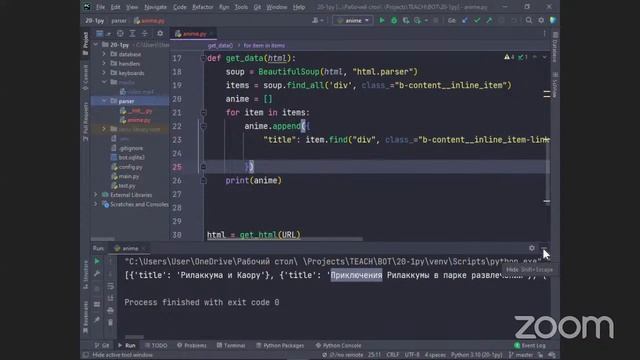Image resolution: width=640 pixels, height=360 pixels.
Task: Click UTF-8 encoding in status bar
Action: point(412,355)
